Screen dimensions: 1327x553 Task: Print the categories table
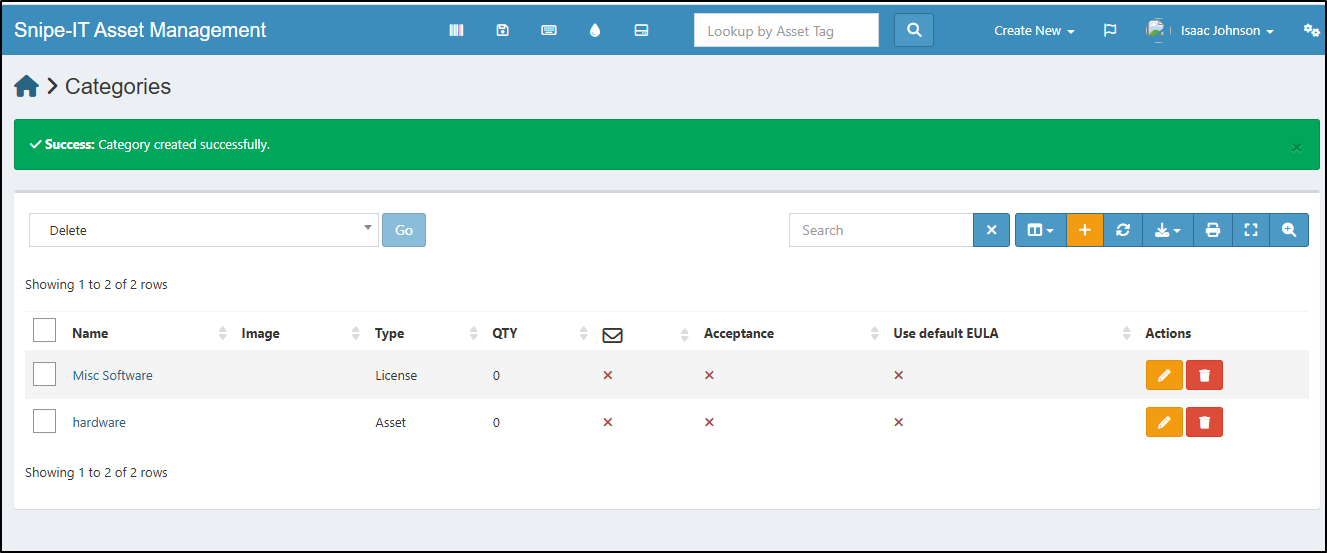pyautogui.click(x=1213, y=230)
